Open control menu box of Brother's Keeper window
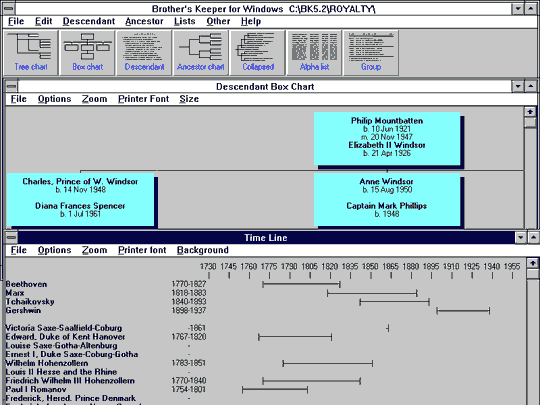 coord(9,9)
